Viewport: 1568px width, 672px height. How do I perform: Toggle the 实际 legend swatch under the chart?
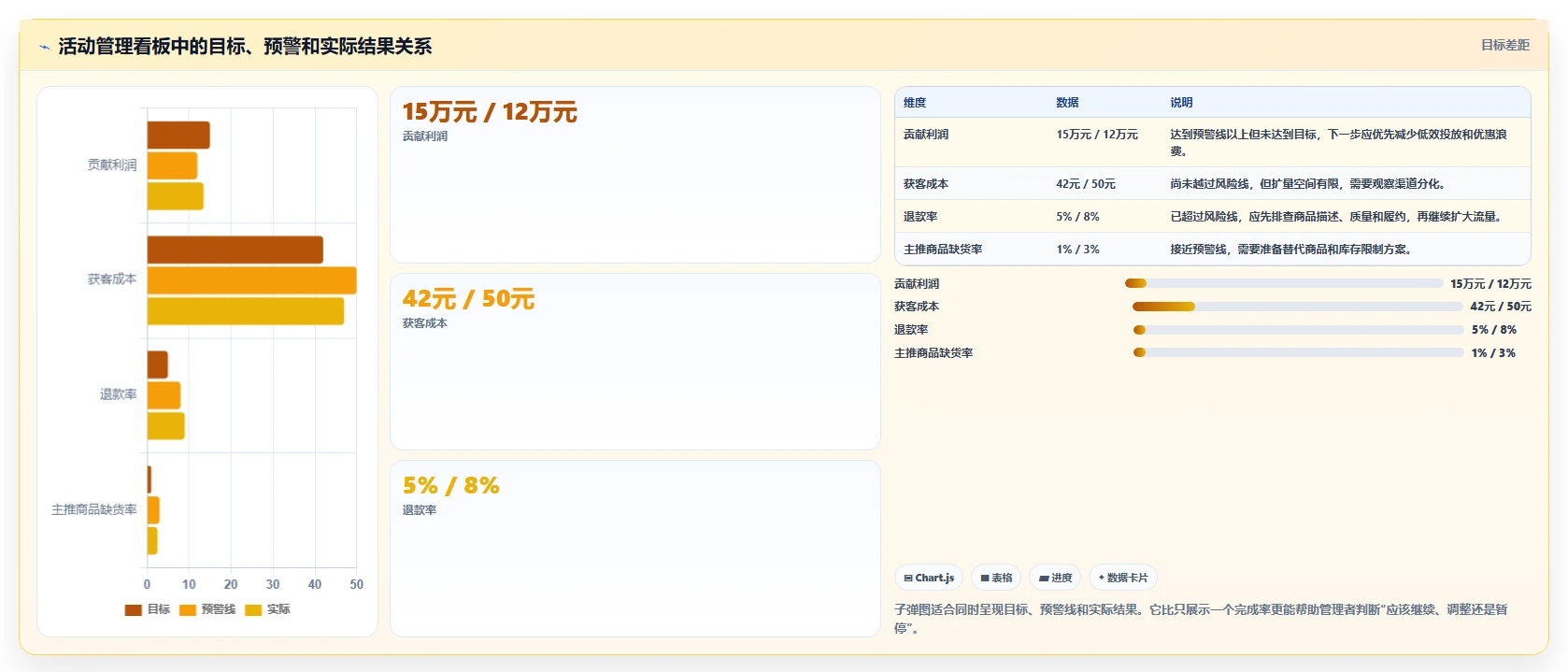(253, 609)
